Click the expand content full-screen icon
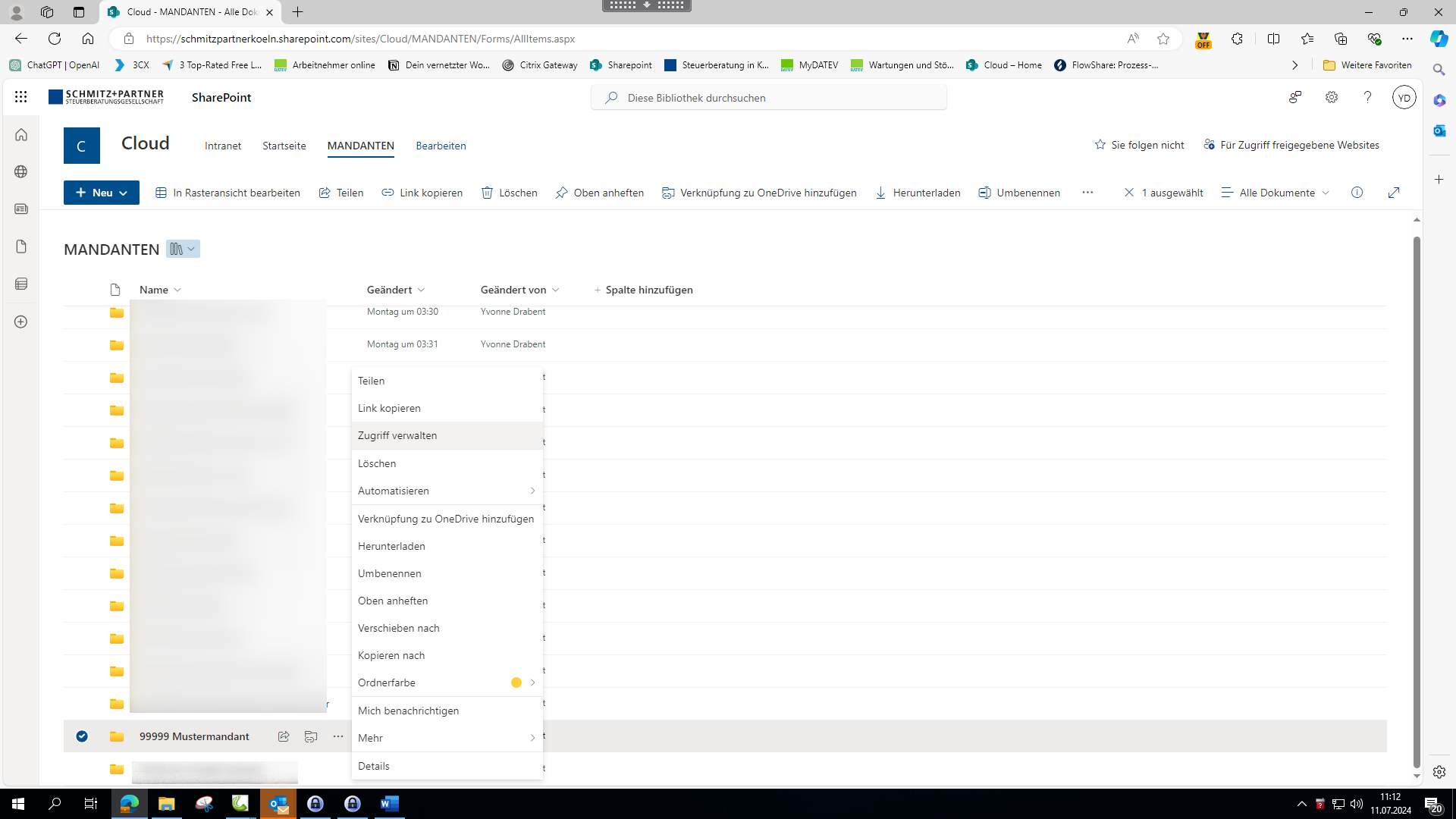This screenshot has width=1456, height=819. [1394, 193]
